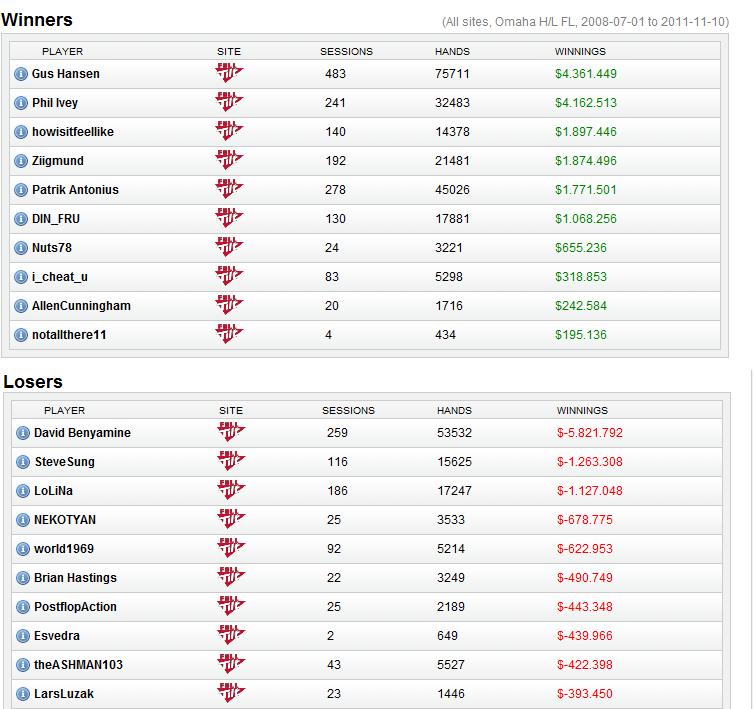Click the Losers table HANDS header
754x709 pixels.
(454, 410)
